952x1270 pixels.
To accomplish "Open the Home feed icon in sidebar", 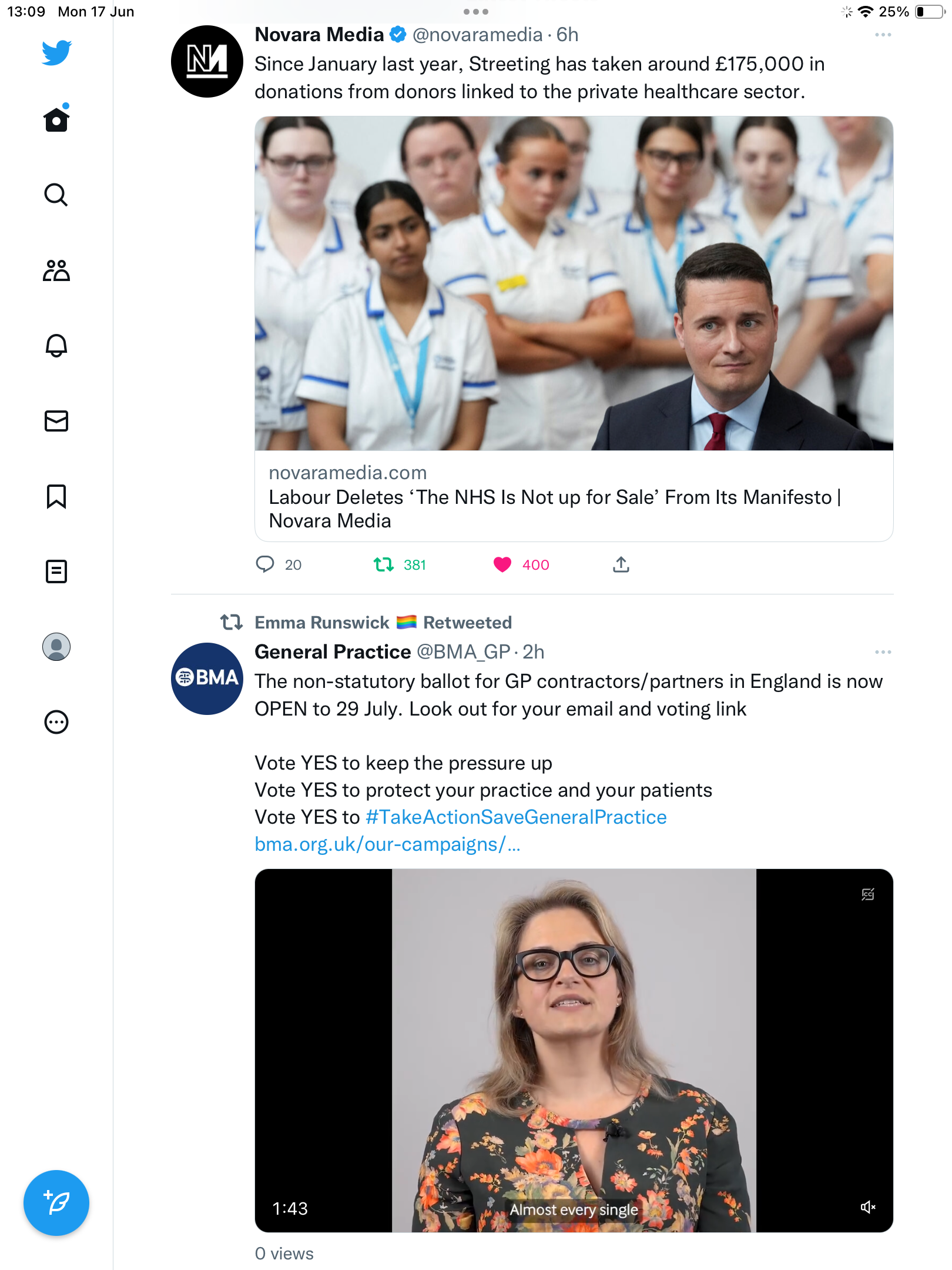I will 56,119.
